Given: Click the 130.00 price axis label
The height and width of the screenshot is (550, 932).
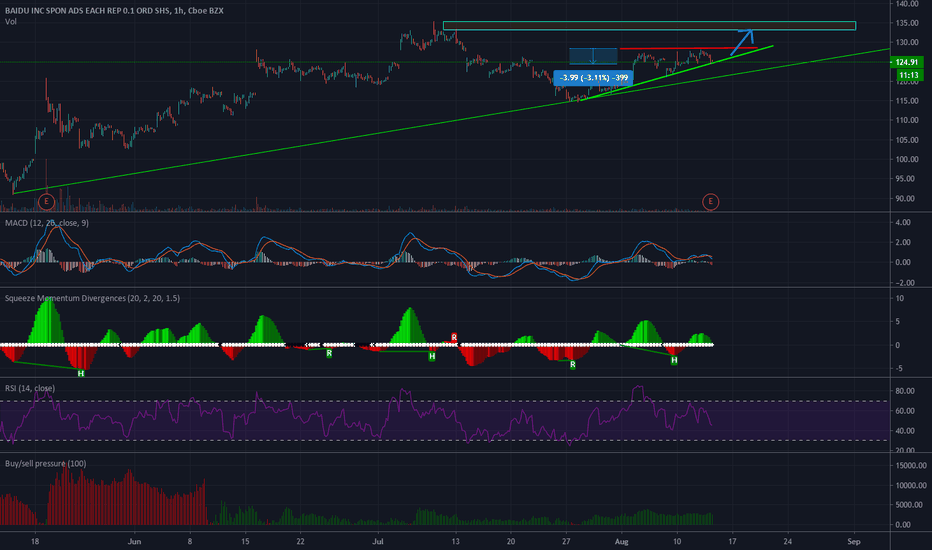Looking at the screenshot, I should pyautogui.click(x=907, y=42).
